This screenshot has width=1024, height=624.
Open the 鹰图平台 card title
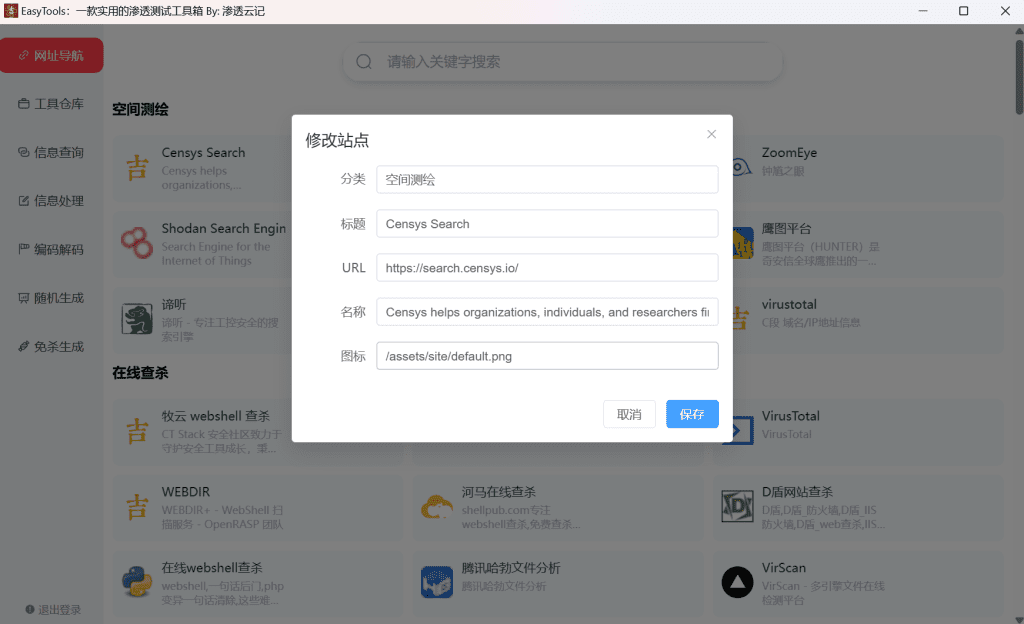[786, 228]
